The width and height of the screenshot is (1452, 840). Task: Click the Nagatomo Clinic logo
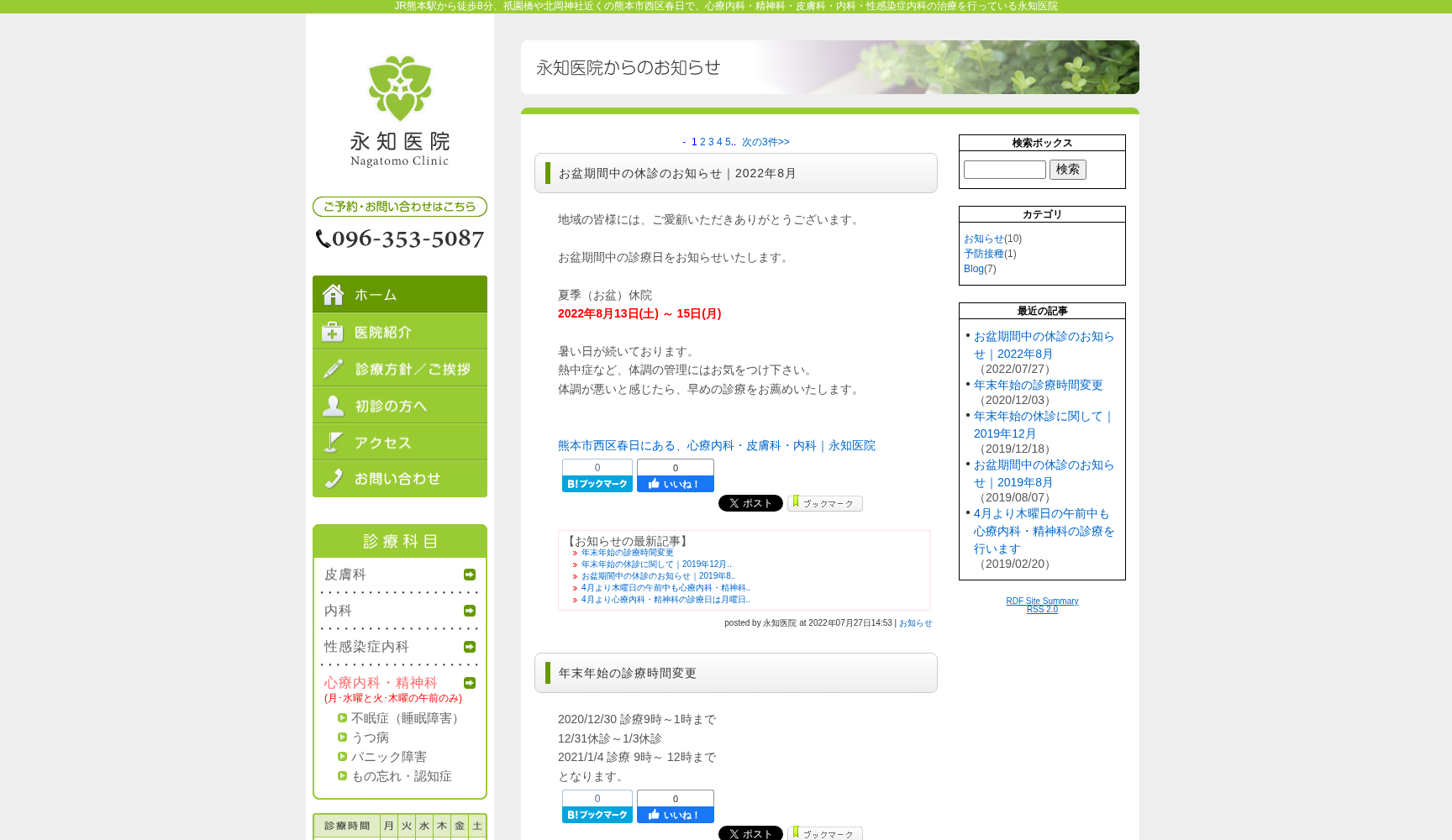pos(400,111)
